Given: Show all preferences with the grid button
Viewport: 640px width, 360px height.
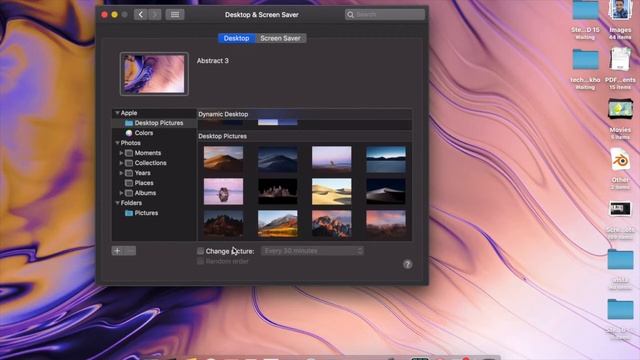Looking at the screenshot, I should 175,15.
